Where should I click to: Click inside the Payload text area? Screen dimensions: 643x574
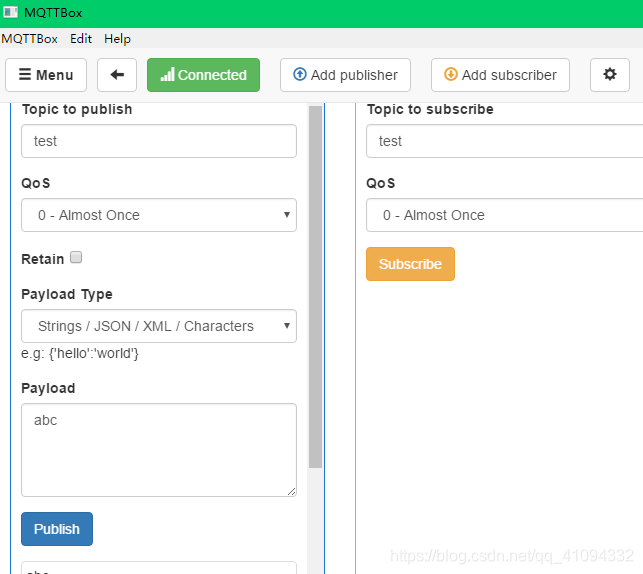[159, 450]
